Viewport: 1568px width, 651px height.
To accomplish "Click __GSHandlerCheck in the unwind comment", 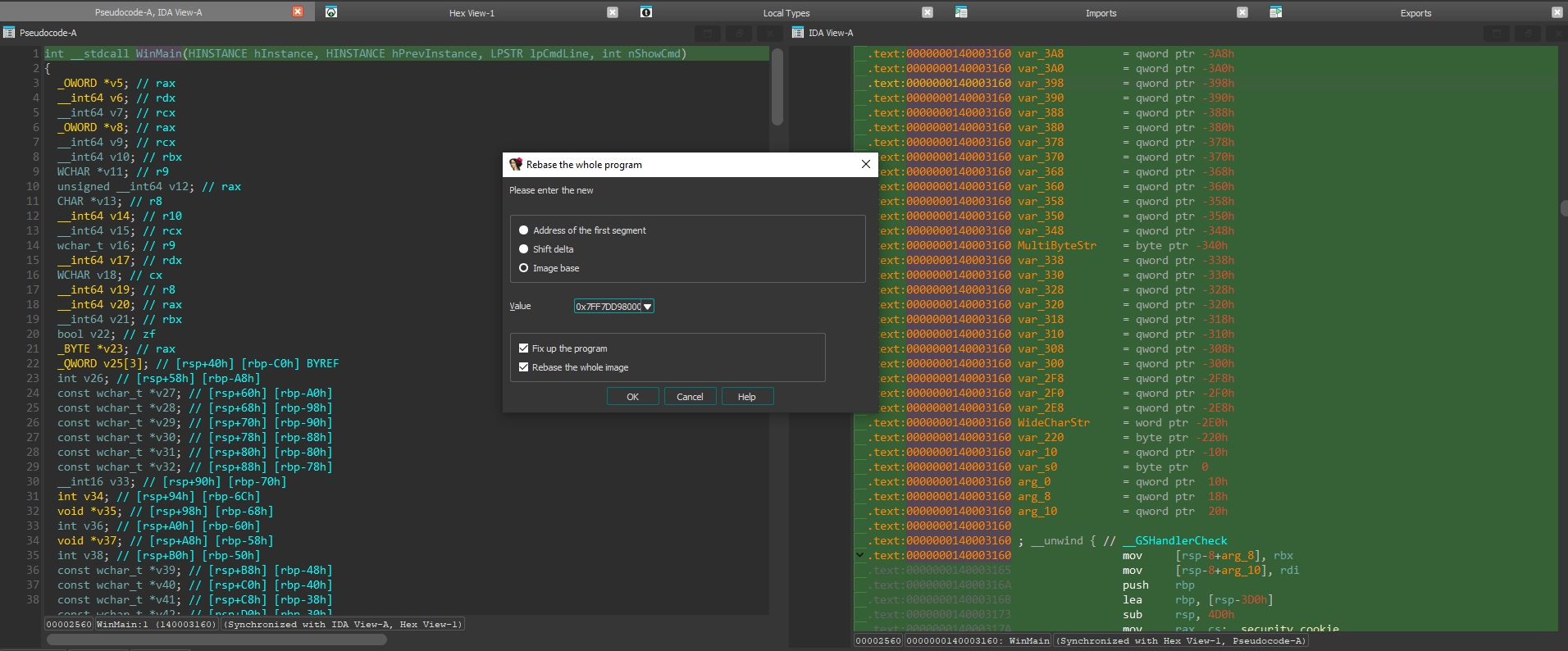I will point(1175,540).
